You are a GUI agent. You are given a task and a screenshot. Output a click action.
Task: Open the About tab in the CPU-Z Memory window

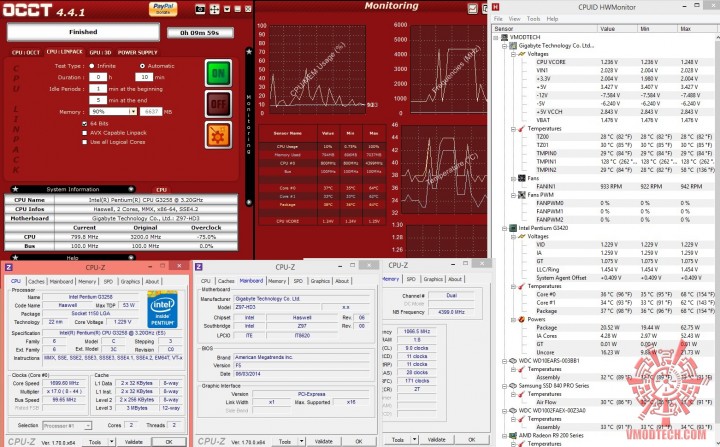point(455,279)
